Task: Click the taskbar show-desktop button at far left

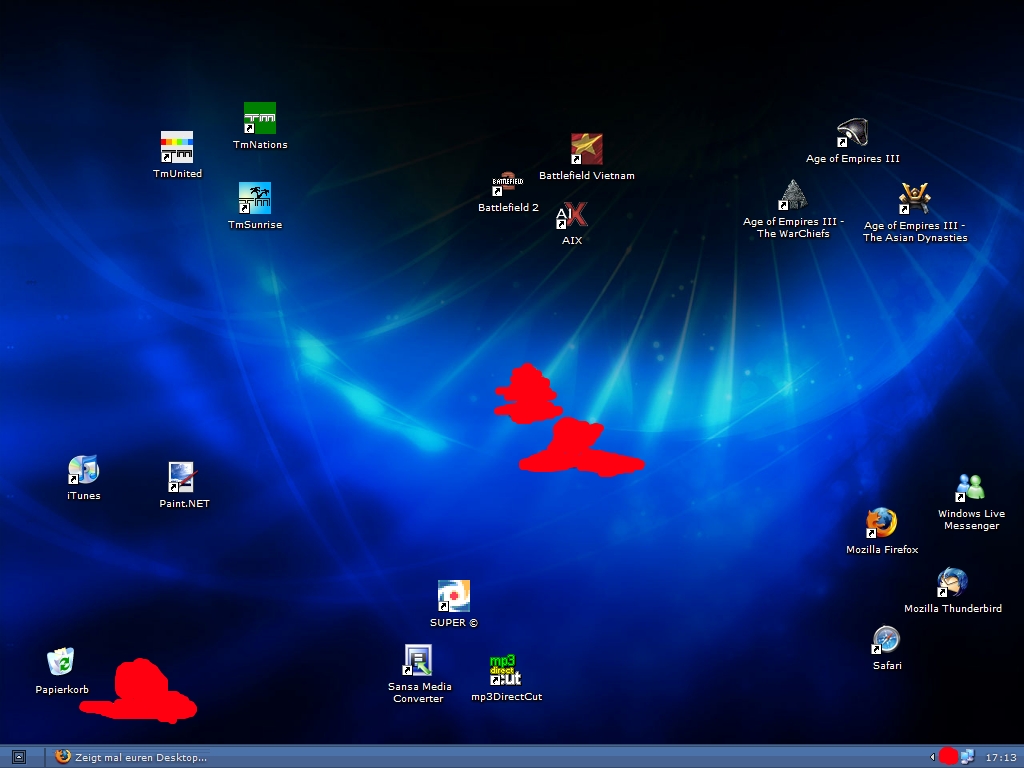Action: click(x=19, y=757)
